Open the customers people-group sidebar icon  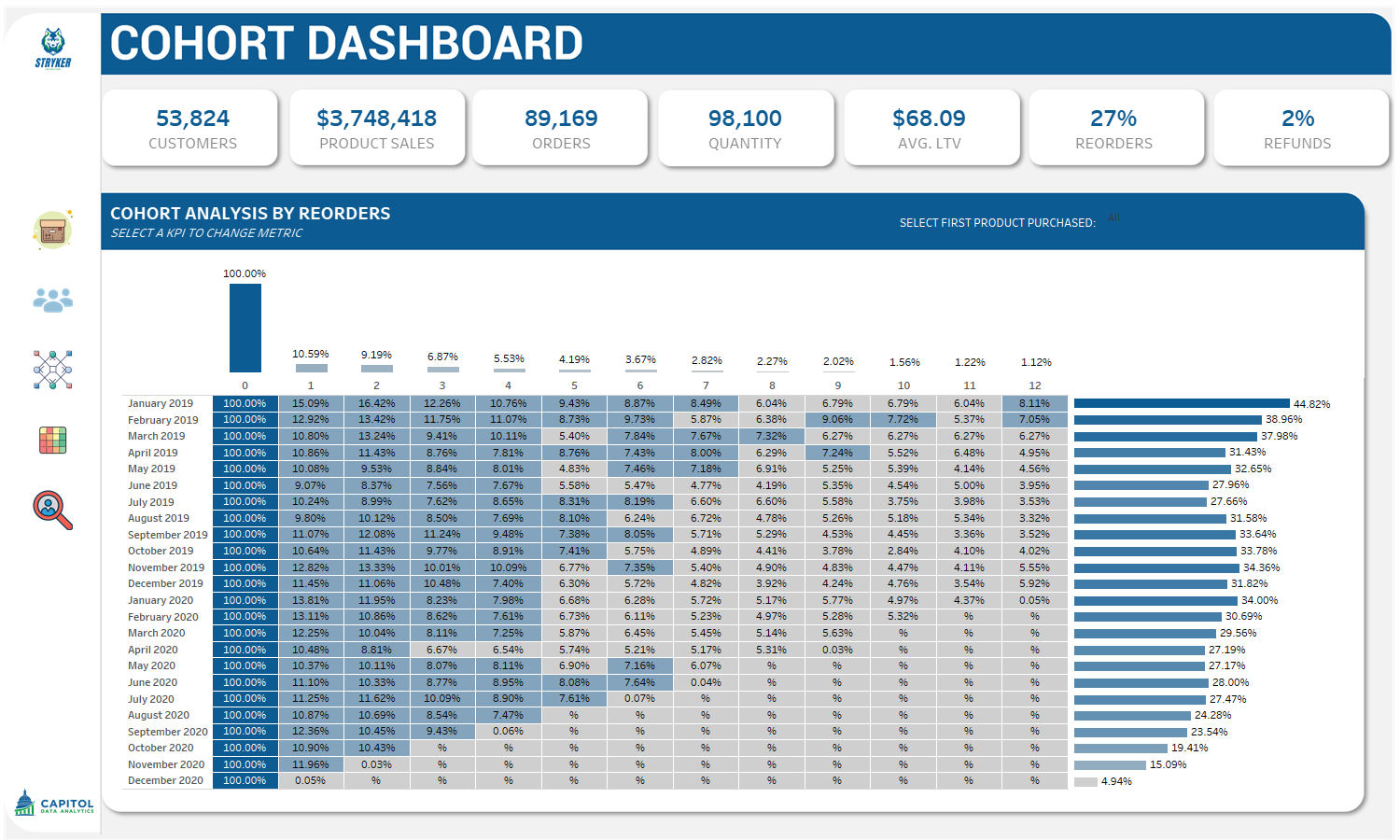[52, 300]
